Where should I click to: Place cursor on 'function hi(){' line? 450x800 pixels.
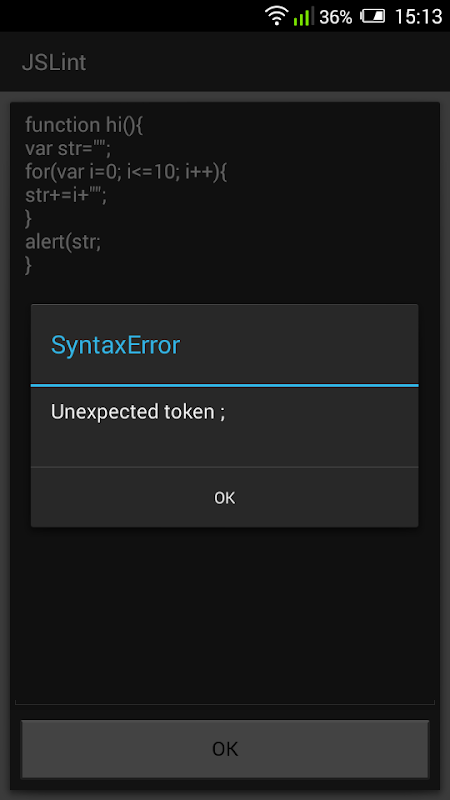pos(84,125)
